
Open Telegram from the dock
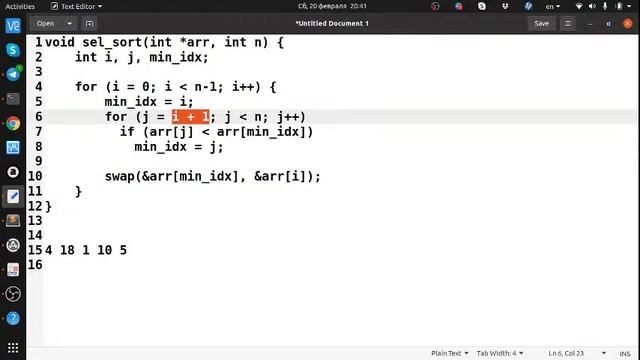pyautogui.click(x=13, y=74)
